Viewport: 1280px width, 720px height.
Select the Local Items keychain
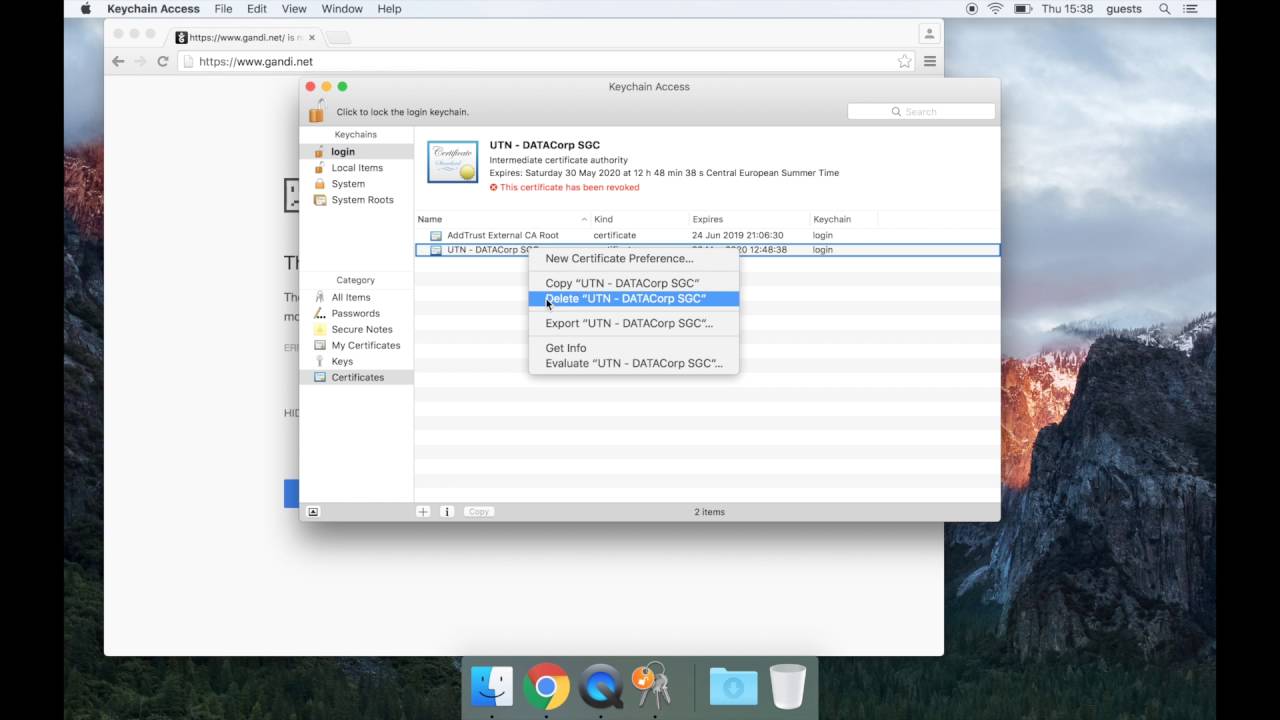click(x=356, y=168)
